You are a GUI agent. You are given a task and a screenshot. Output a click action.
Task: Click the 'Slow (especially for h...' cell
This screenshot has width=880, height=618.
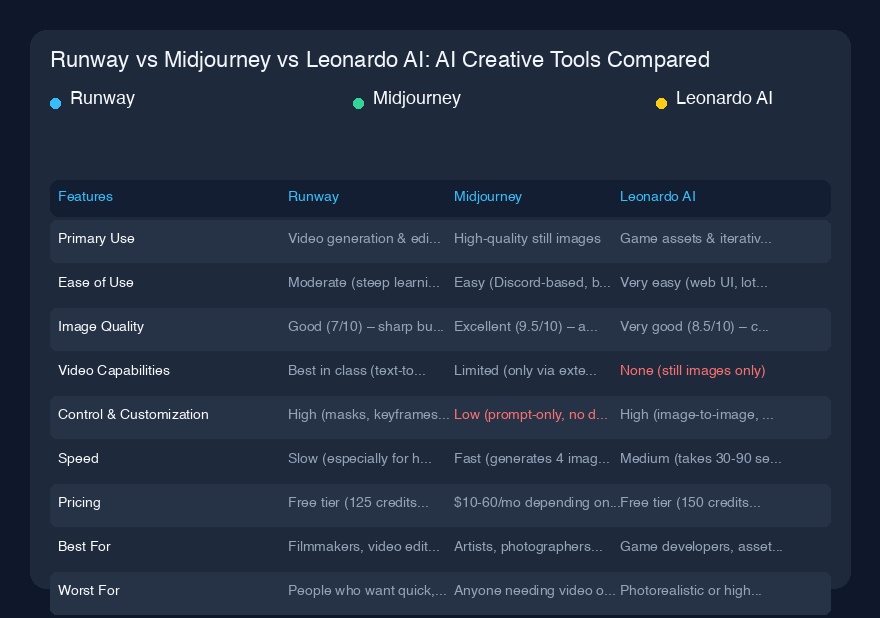pyautogui.click(x=360, y=459)
